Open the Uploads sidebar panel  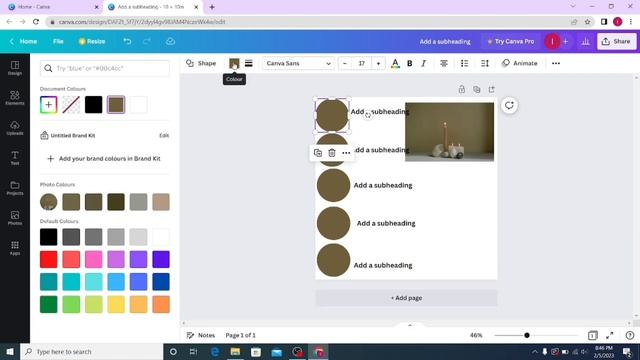pyautogui.click(x=15, y=128)
